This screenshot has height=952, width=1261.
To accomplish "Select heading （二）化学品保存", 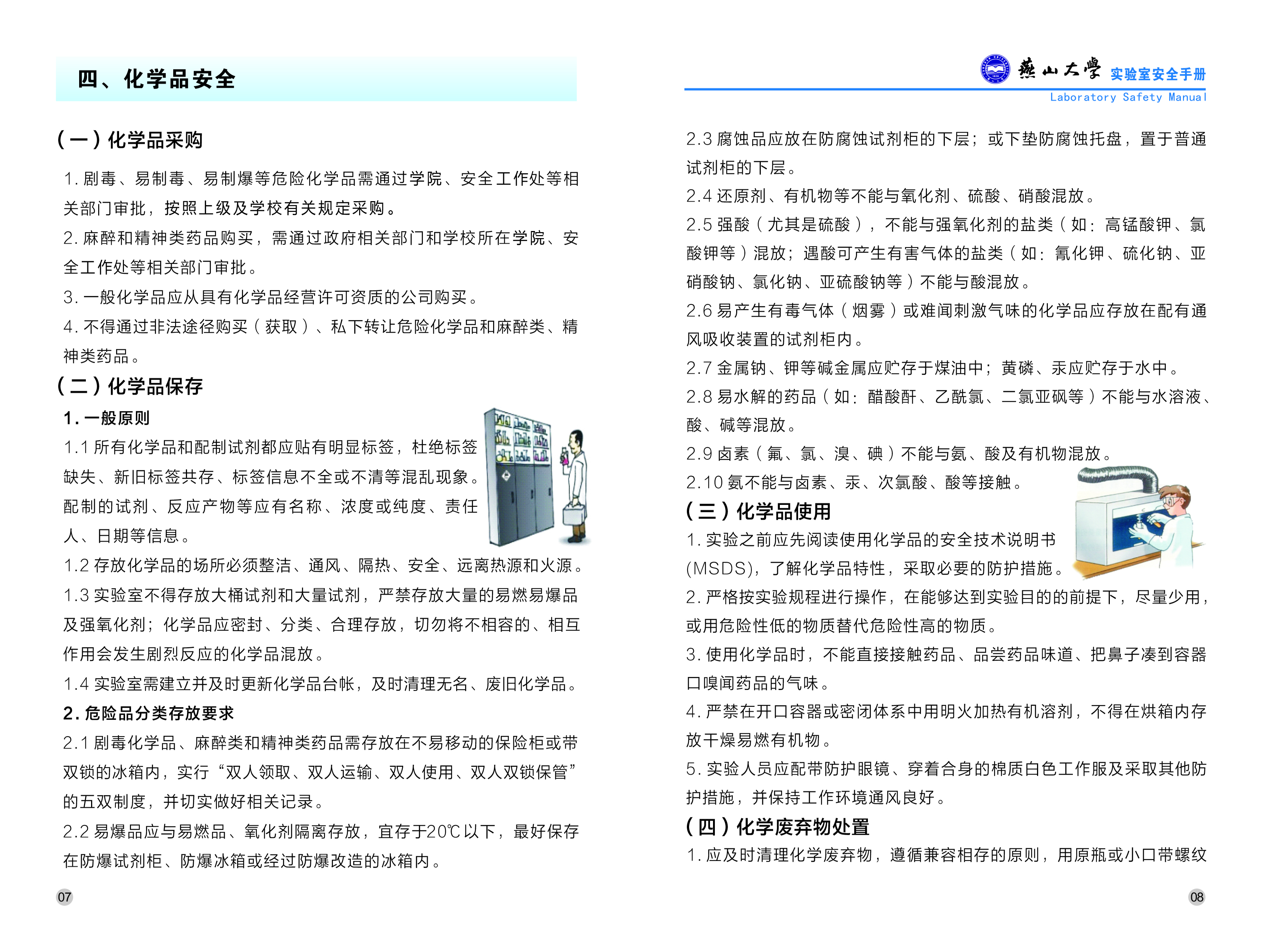I will pos(130,386).
